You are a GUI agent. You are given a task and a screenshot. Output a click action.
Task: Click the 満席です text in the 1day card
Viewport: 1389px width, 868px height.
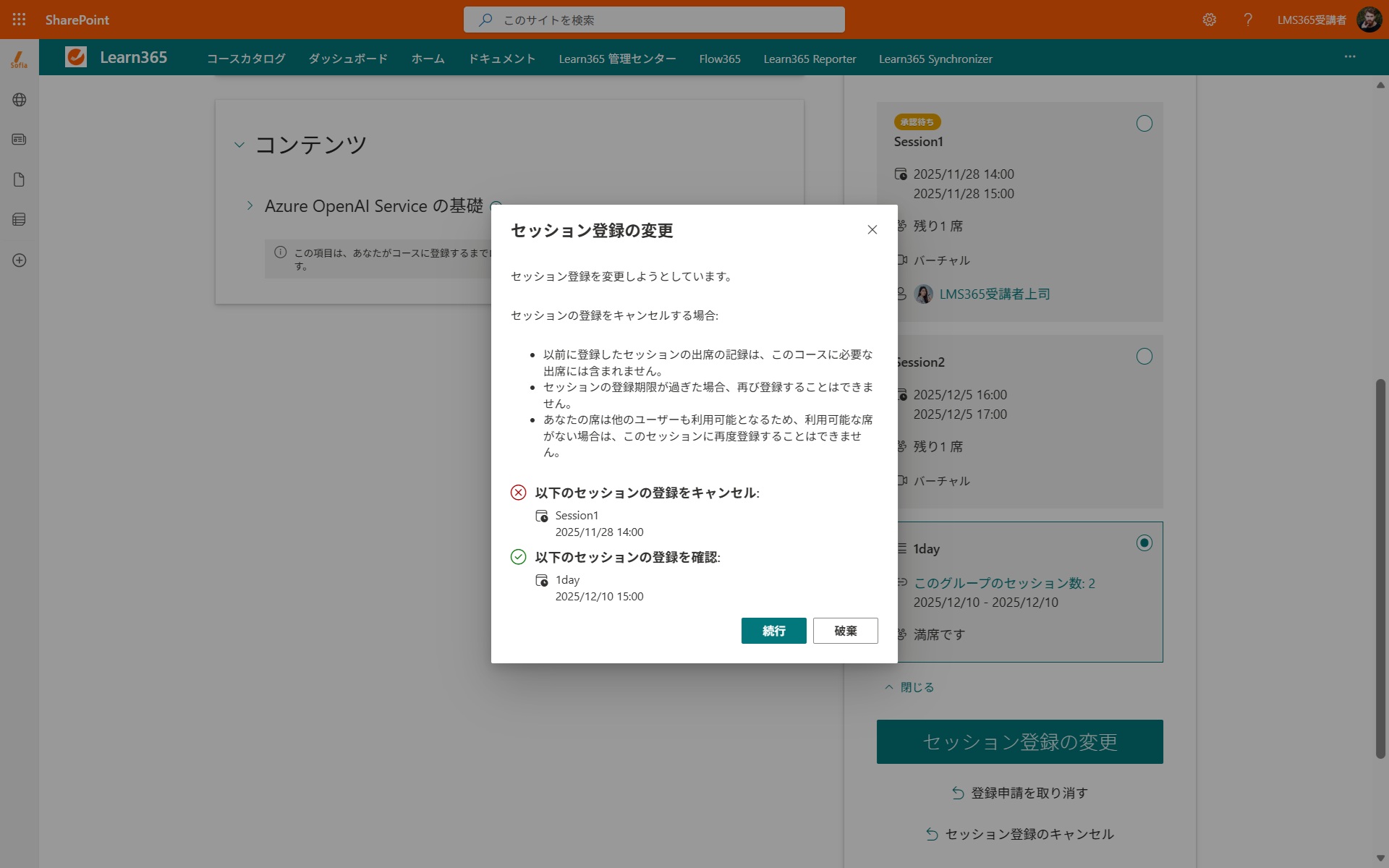(939, 634)
